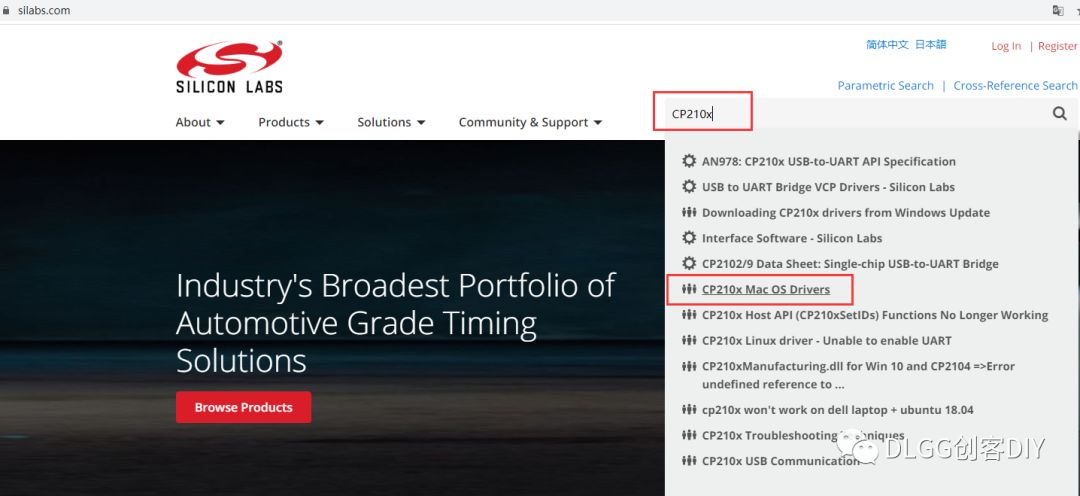Open the Log In link

click(x=1006, y=46)
